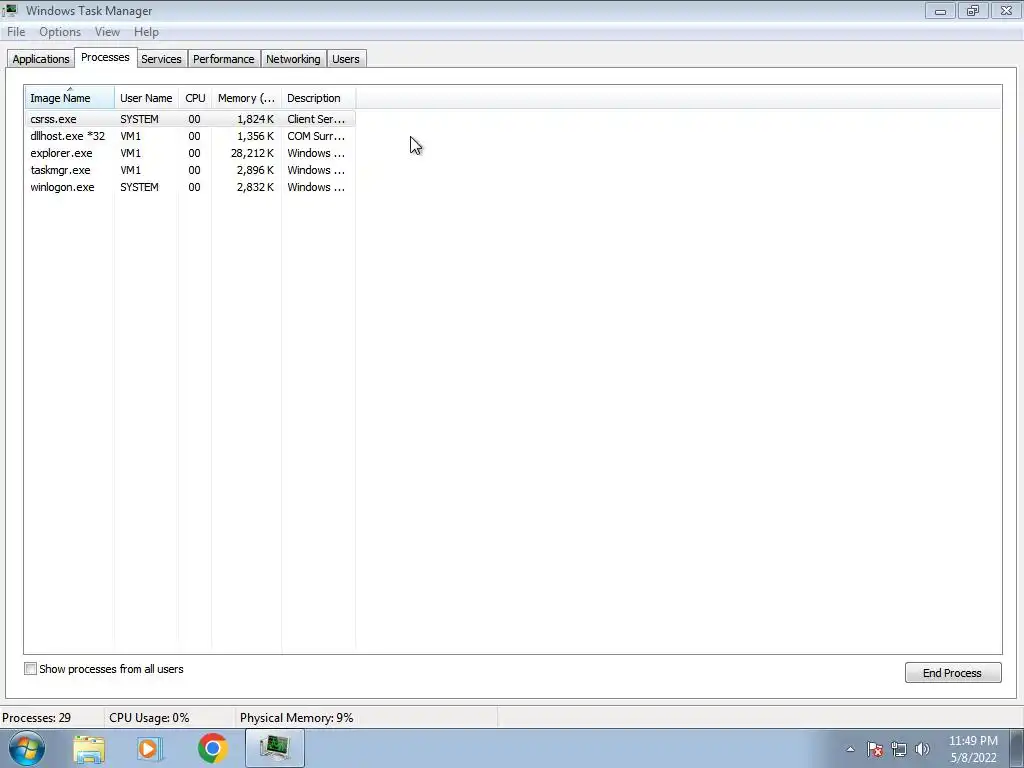Select the winlogon.exe process

(x=190, y=187)
